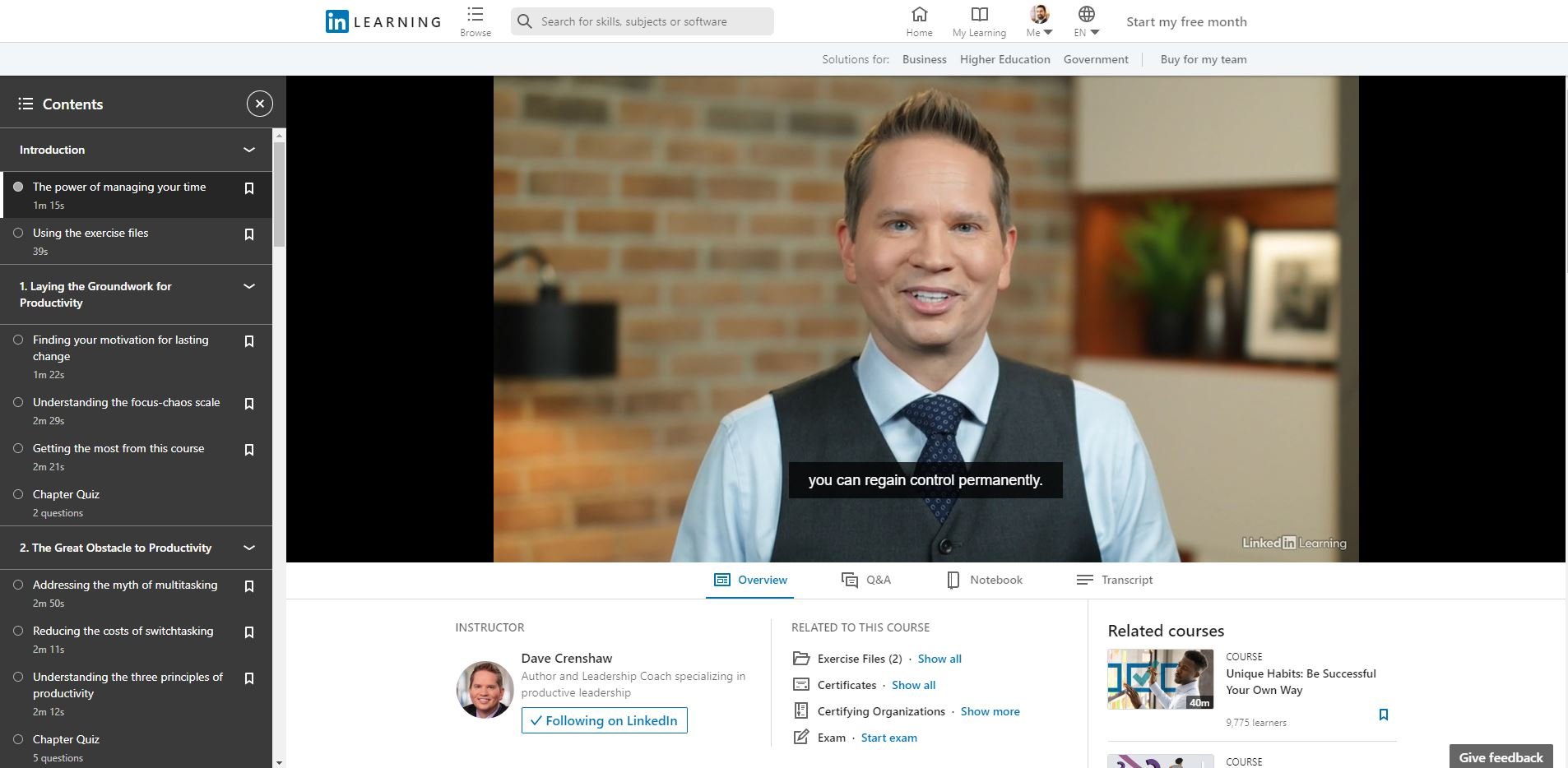The image size is (1568, 768).
Task: Show more Certifying Organizations
Action: pos(990,711)
